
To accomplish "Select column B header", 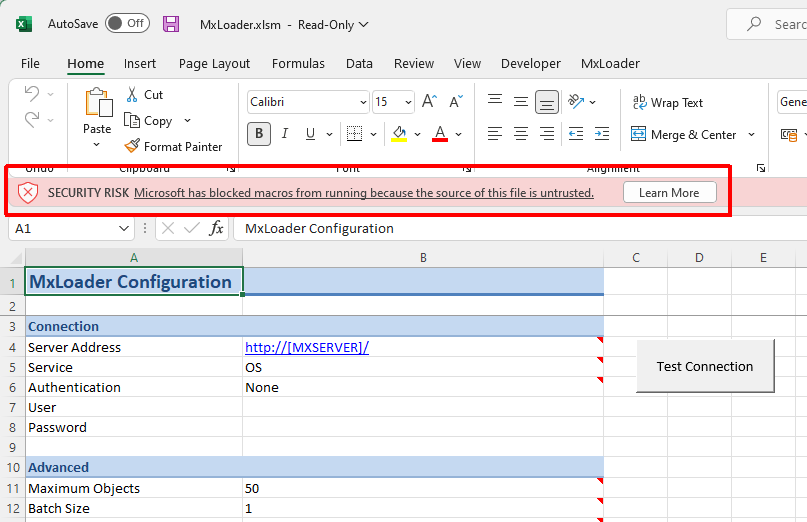I will pyautogui.click(x=423, y=258).
